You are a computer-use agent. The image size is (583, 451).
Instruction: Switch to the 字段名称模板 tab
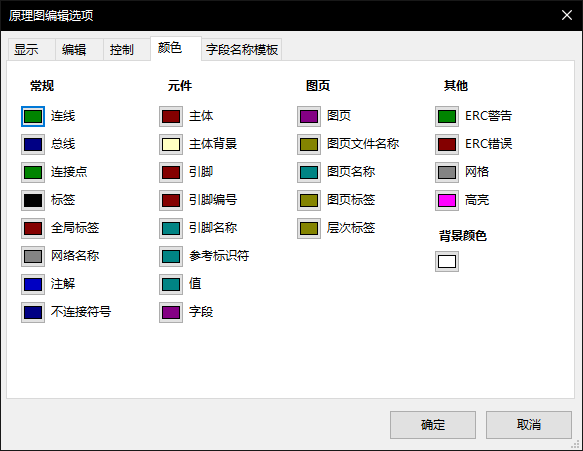pyautogui.click(x=242, y=49)
